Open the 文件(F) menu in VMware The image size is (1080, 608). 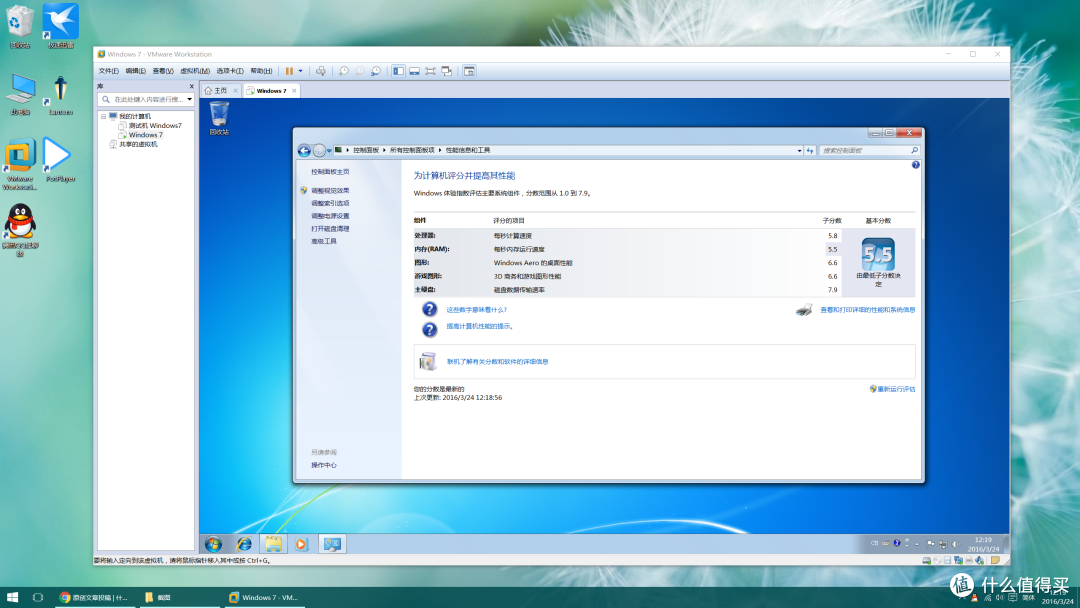(x=108, y=71)
